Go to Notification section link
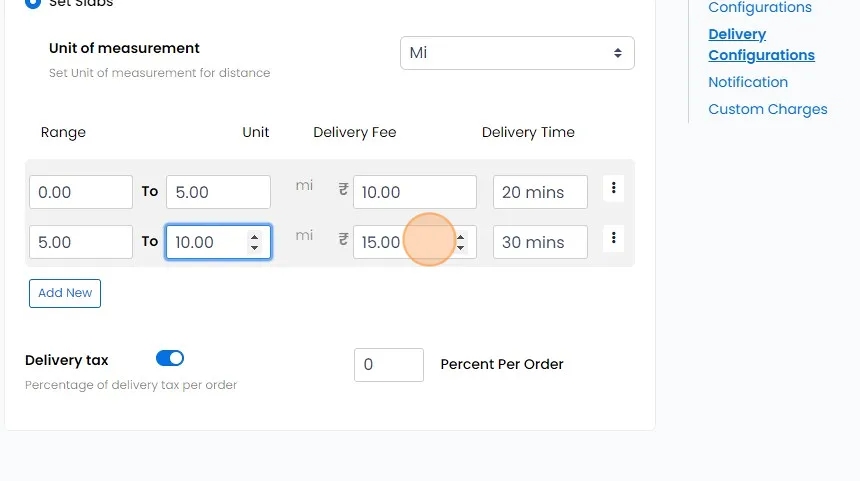This screenshot has width=860, height=481. 747,82
